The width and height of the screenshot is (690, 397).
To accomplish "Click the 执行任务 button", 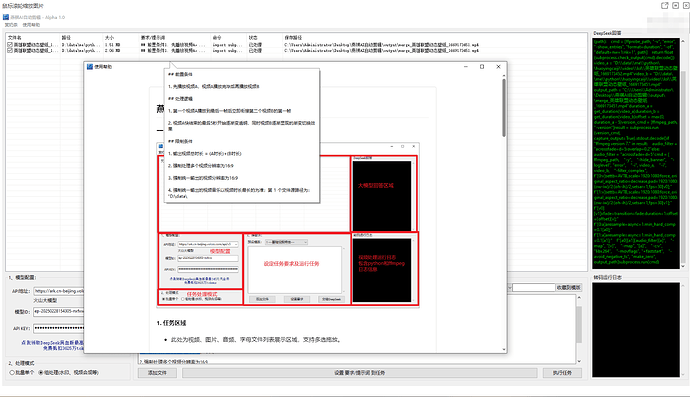I will [562, 373].
